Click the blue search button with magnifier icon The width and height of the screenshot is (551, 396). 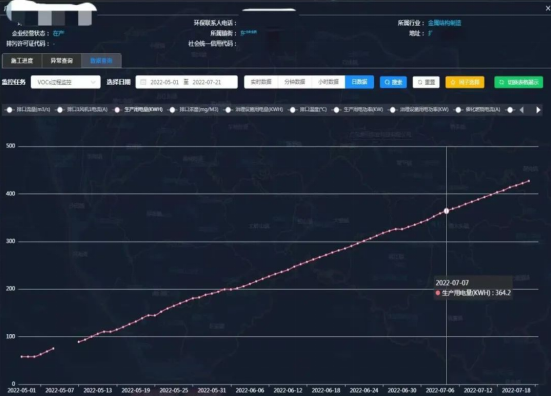(393, 82)
